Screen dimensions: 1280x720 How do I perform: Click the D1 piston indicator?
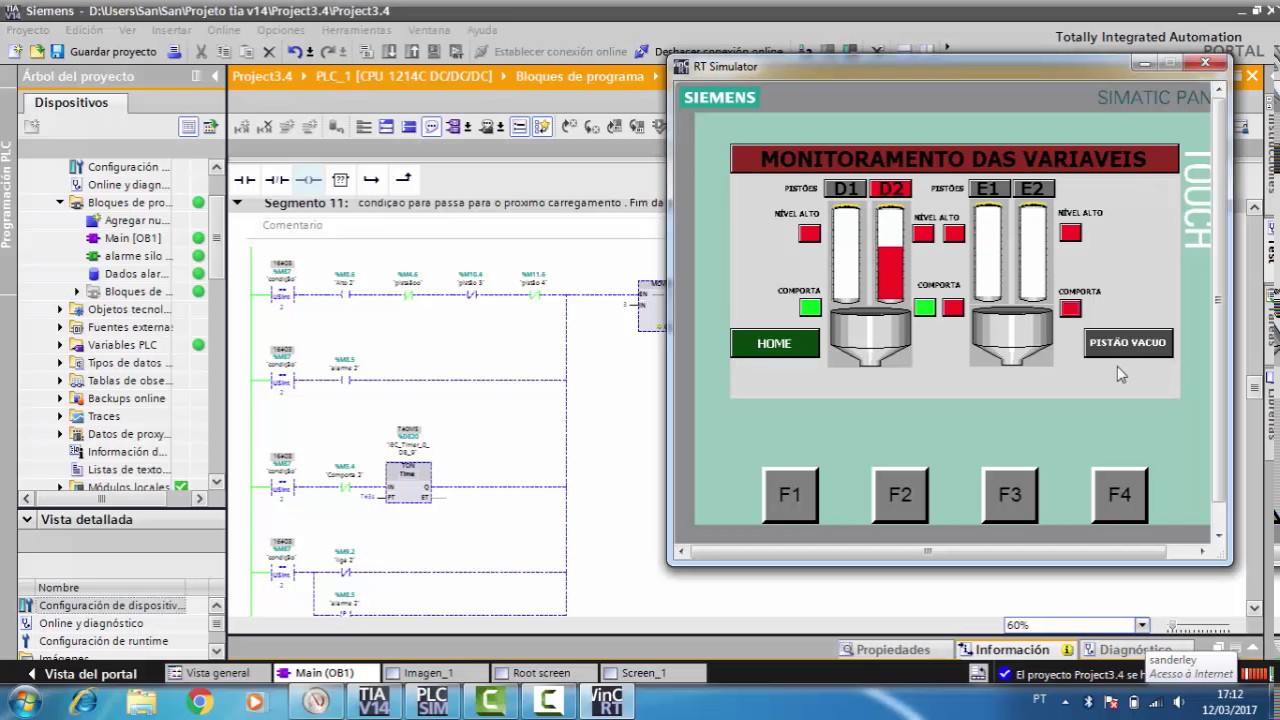tap(846, 189)
